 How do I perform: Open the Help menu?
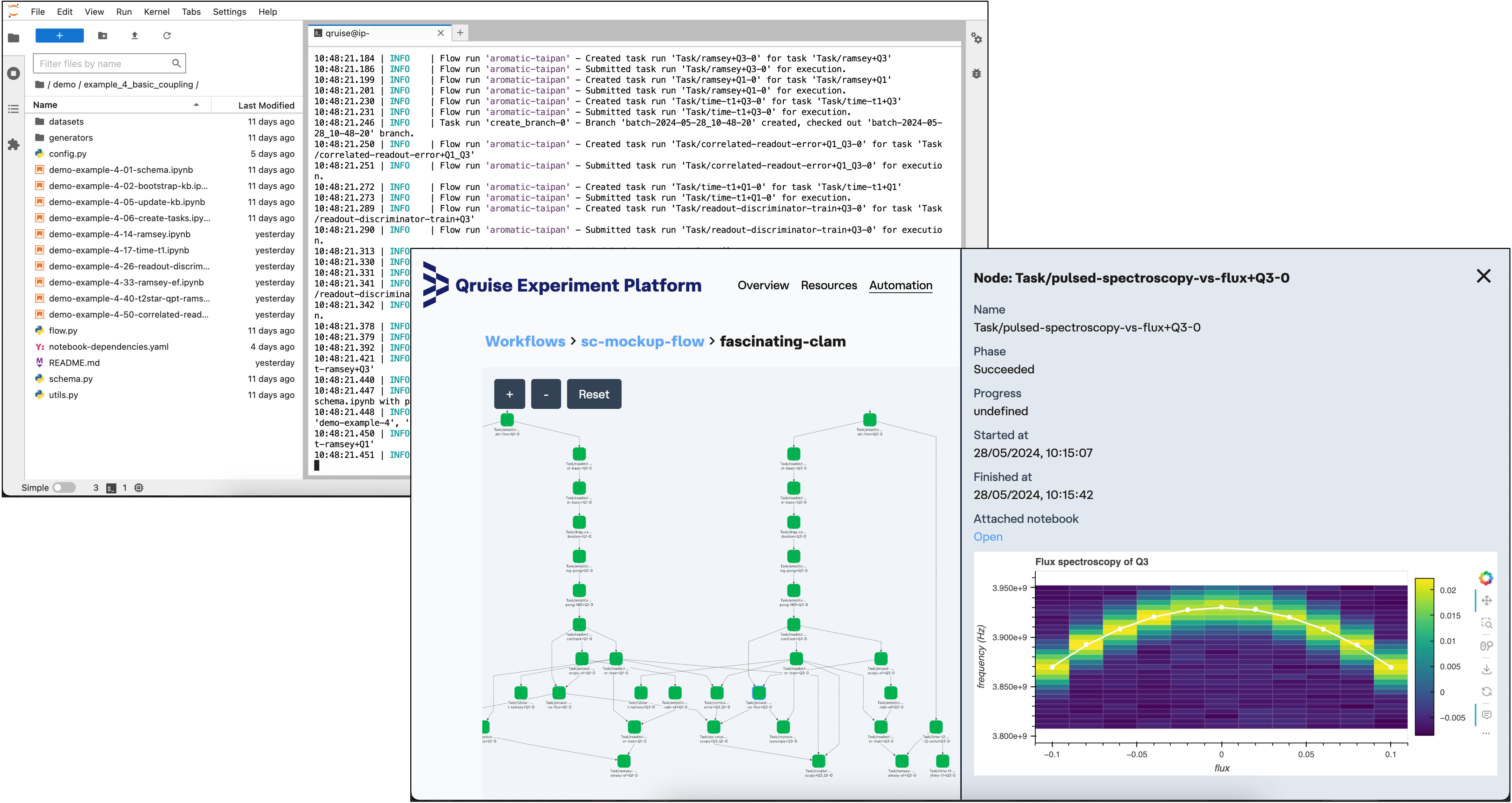tap(268, 12)
